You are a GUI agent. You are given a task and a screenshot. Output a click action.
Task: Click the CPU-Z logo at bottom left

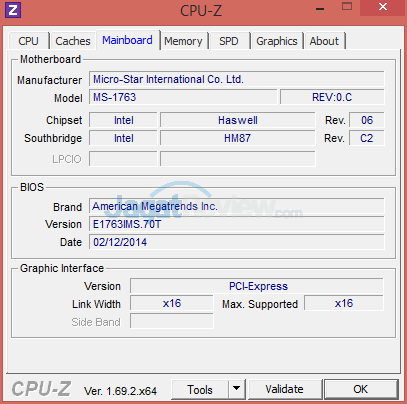(41, 389)
